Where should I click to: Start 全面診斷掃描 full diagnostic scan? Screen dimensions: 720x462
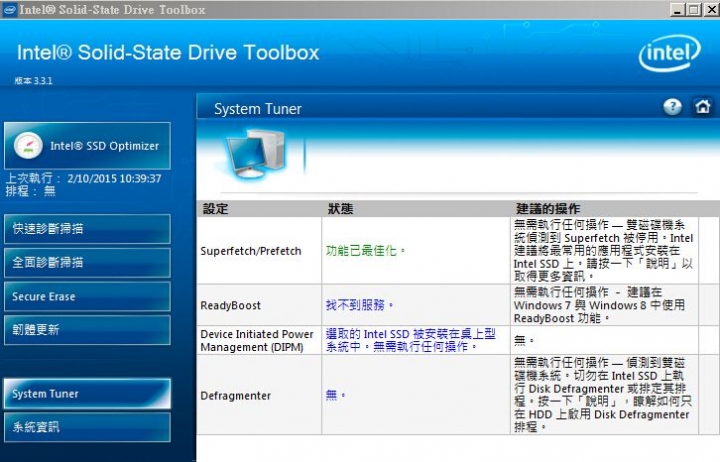click(87, 262)
